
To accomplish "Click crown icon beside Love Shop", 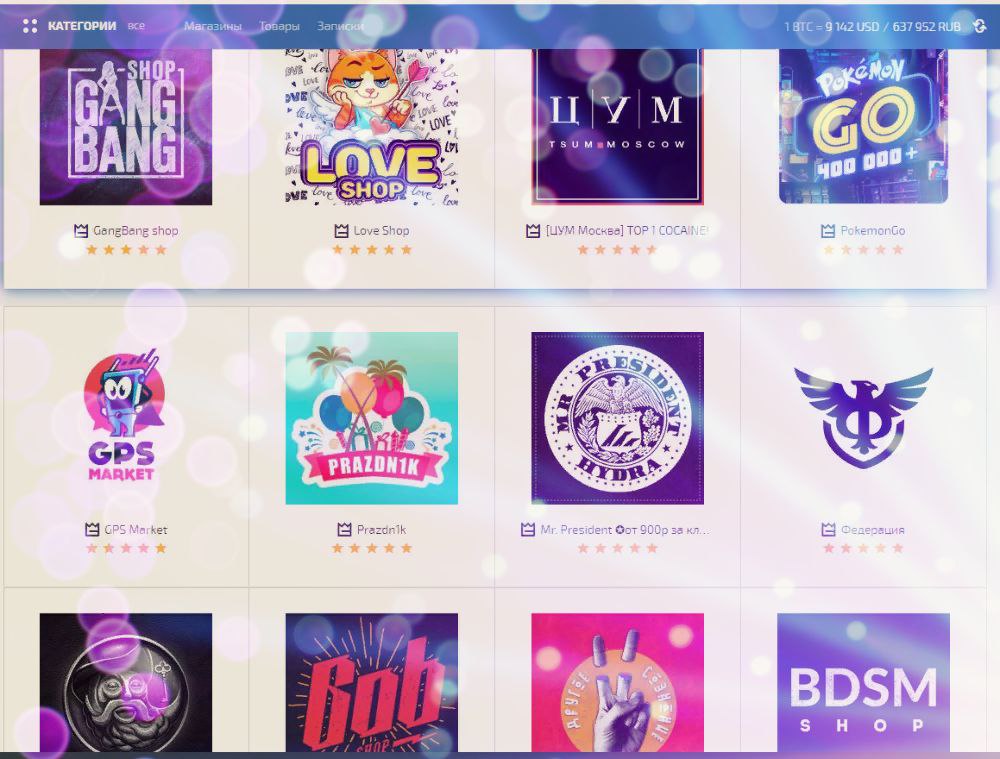I will pos(341,231).
